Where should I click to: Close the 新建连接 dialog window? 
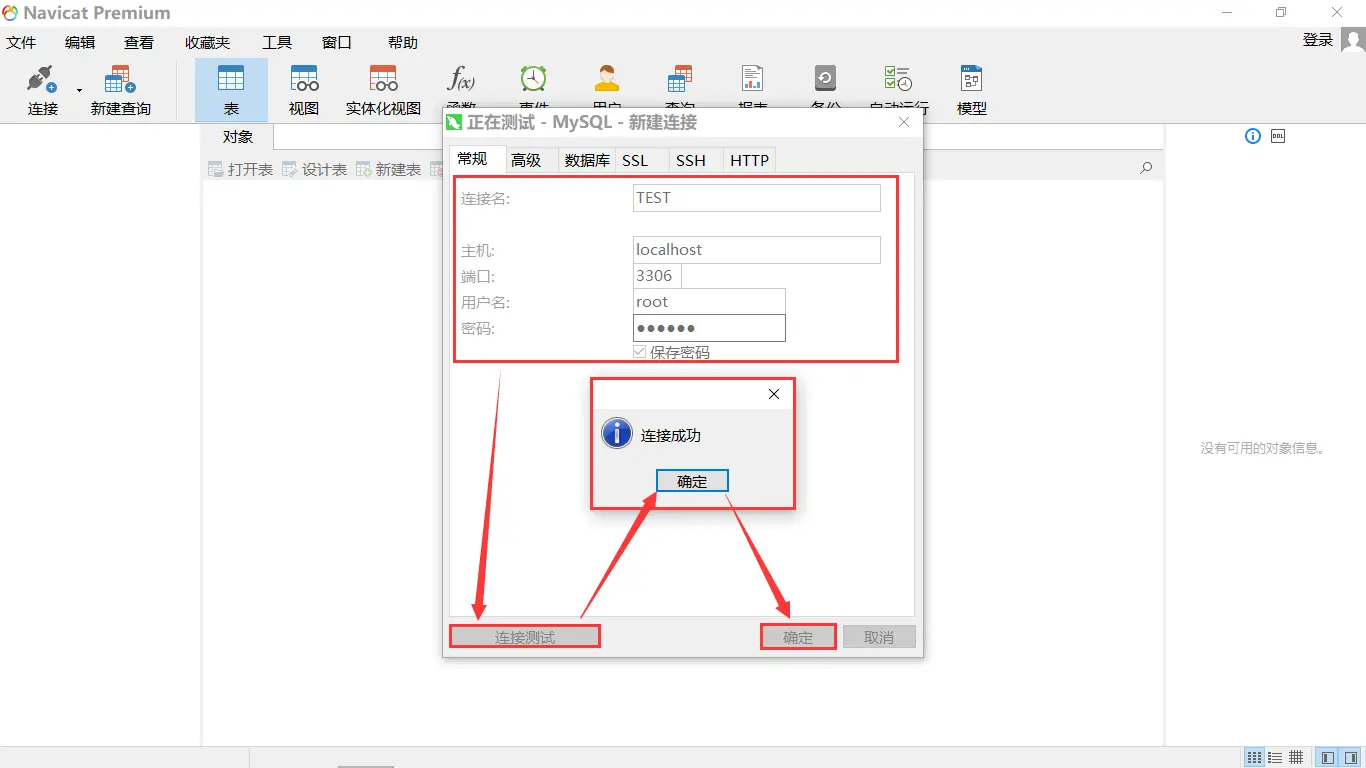click(904, 122)
